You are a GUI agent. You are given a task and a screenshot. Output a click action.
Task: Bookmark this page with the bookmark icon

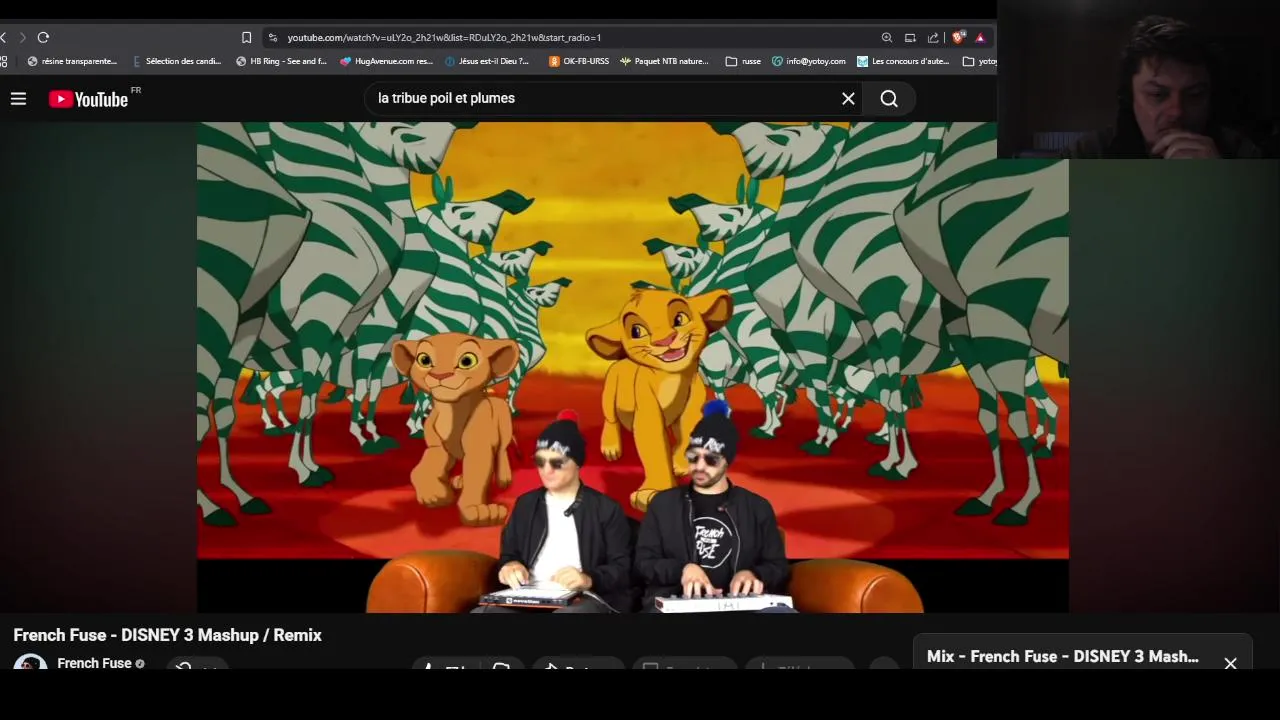[246, 37]
